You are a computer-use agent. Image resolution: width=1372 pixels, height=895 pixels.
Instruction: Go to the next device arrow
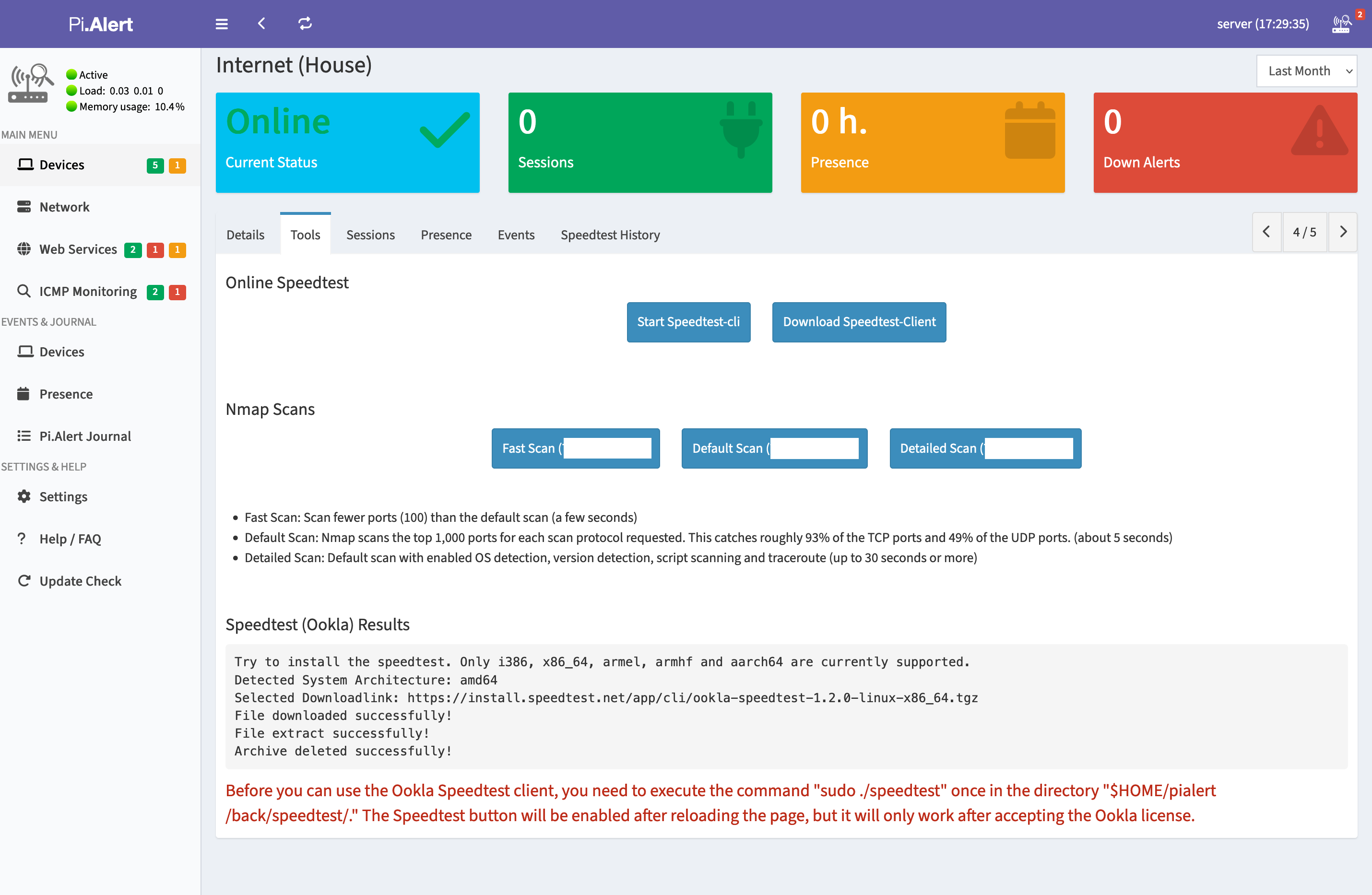(x=1343, y=232)
